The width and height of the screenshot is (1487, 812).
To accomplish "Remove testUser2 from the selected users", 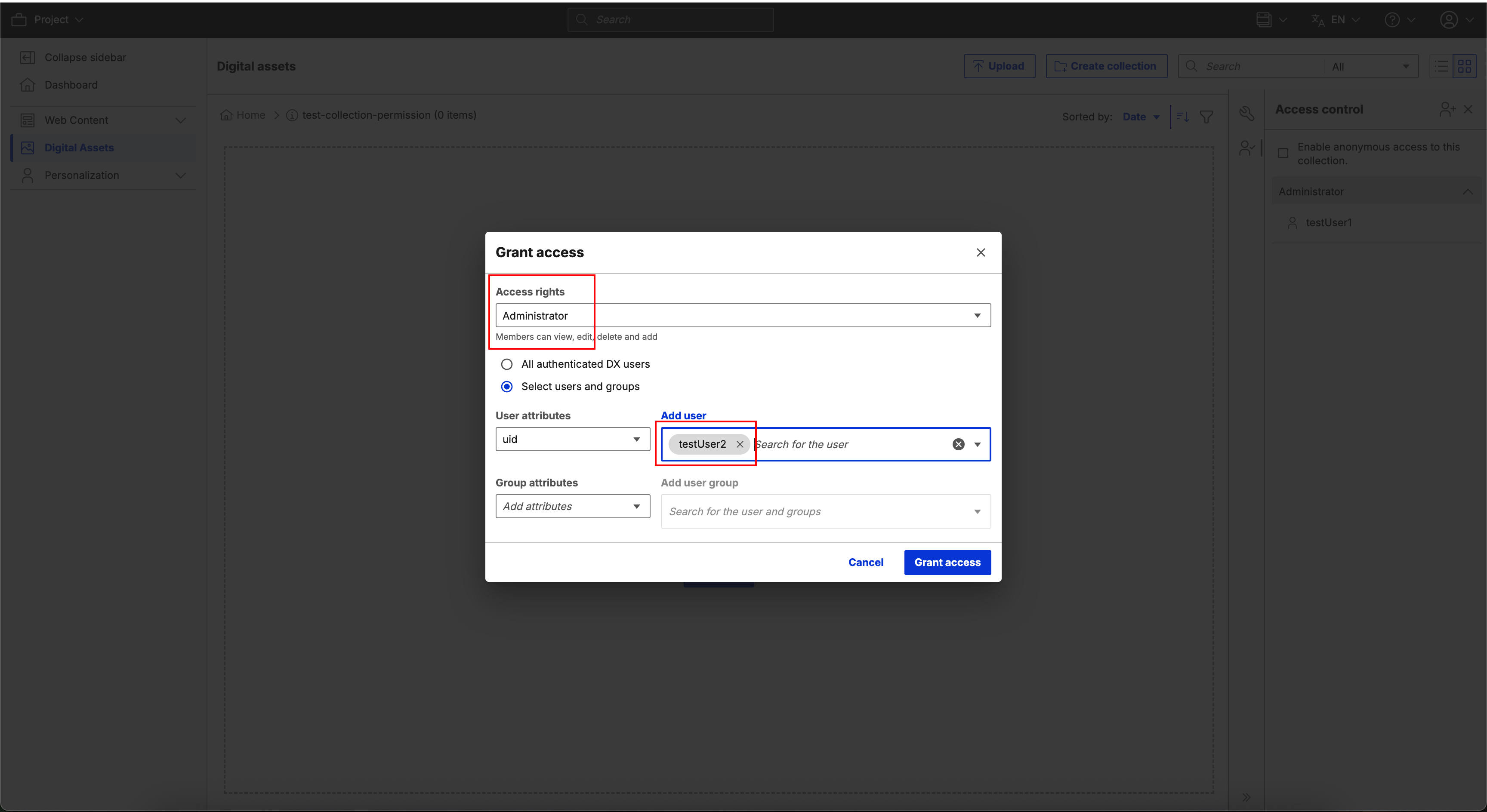I will tap(740, 444).
